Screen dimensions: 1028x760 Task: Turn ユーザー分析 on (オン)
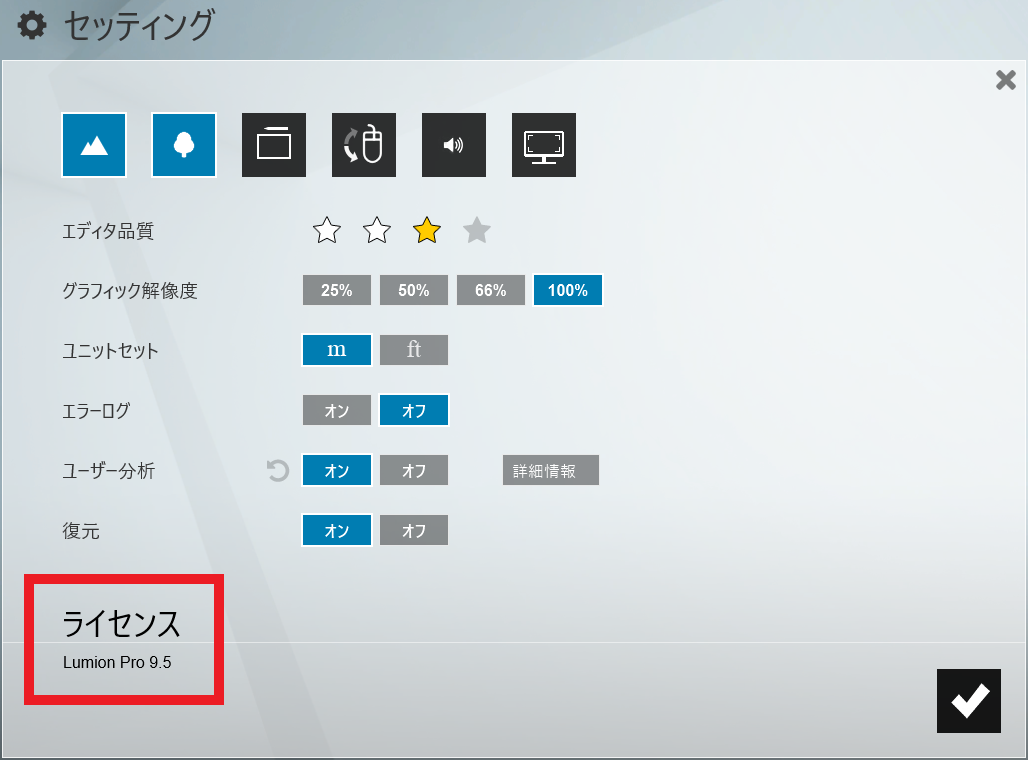337,471
